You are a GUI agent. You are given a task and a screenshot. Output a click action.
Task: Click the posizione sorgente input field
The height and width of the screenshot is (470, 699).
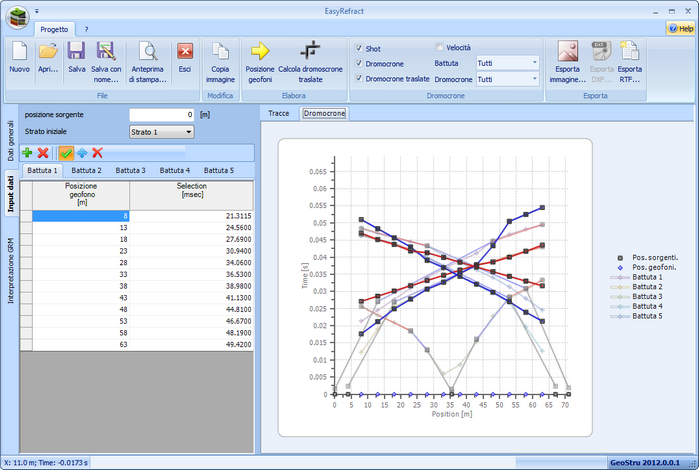[x=162, y=115]
